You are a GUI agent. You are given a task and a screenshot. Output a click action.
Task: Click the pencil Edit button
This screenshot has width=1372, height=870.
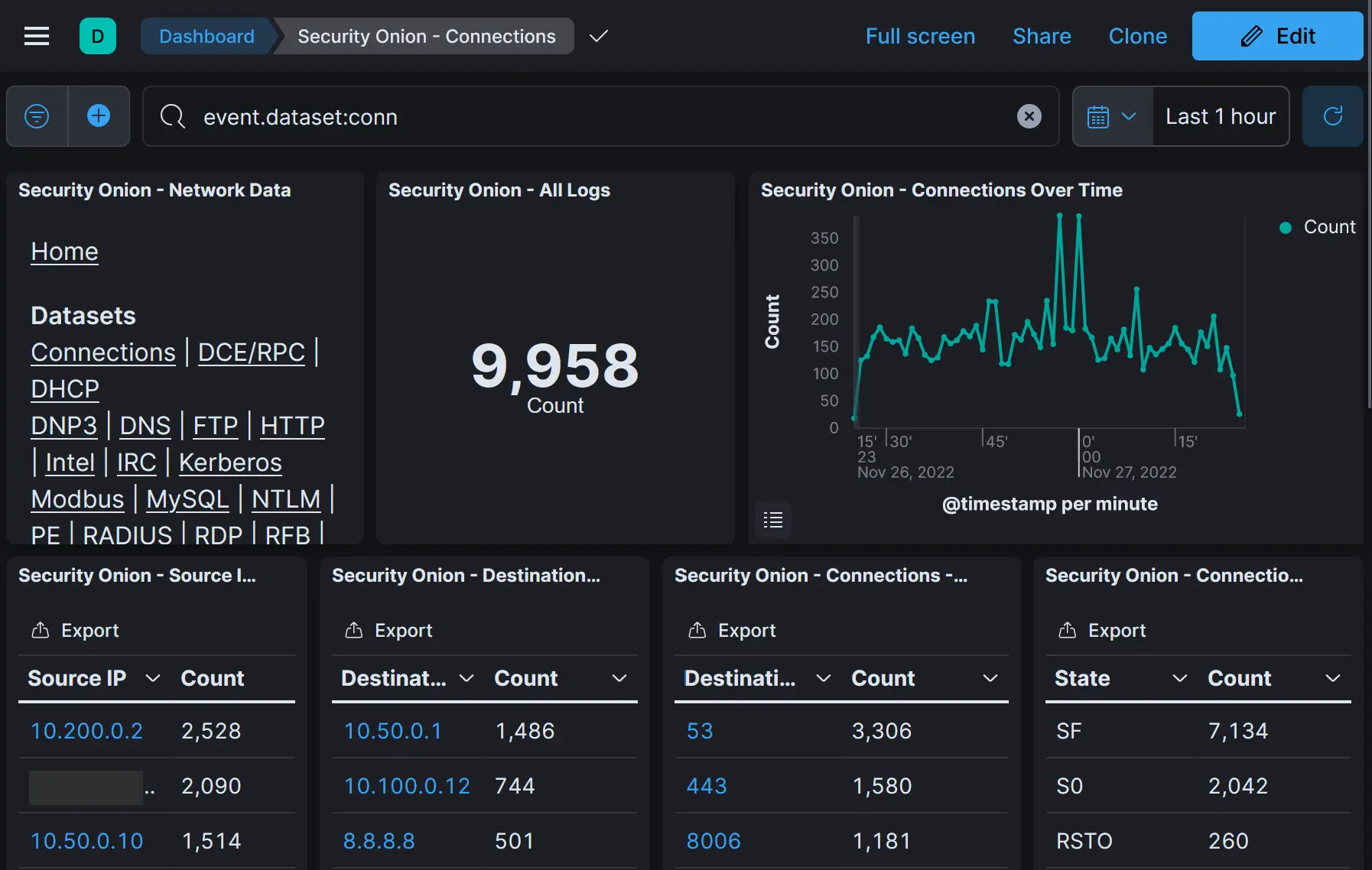click(1277, 36)
